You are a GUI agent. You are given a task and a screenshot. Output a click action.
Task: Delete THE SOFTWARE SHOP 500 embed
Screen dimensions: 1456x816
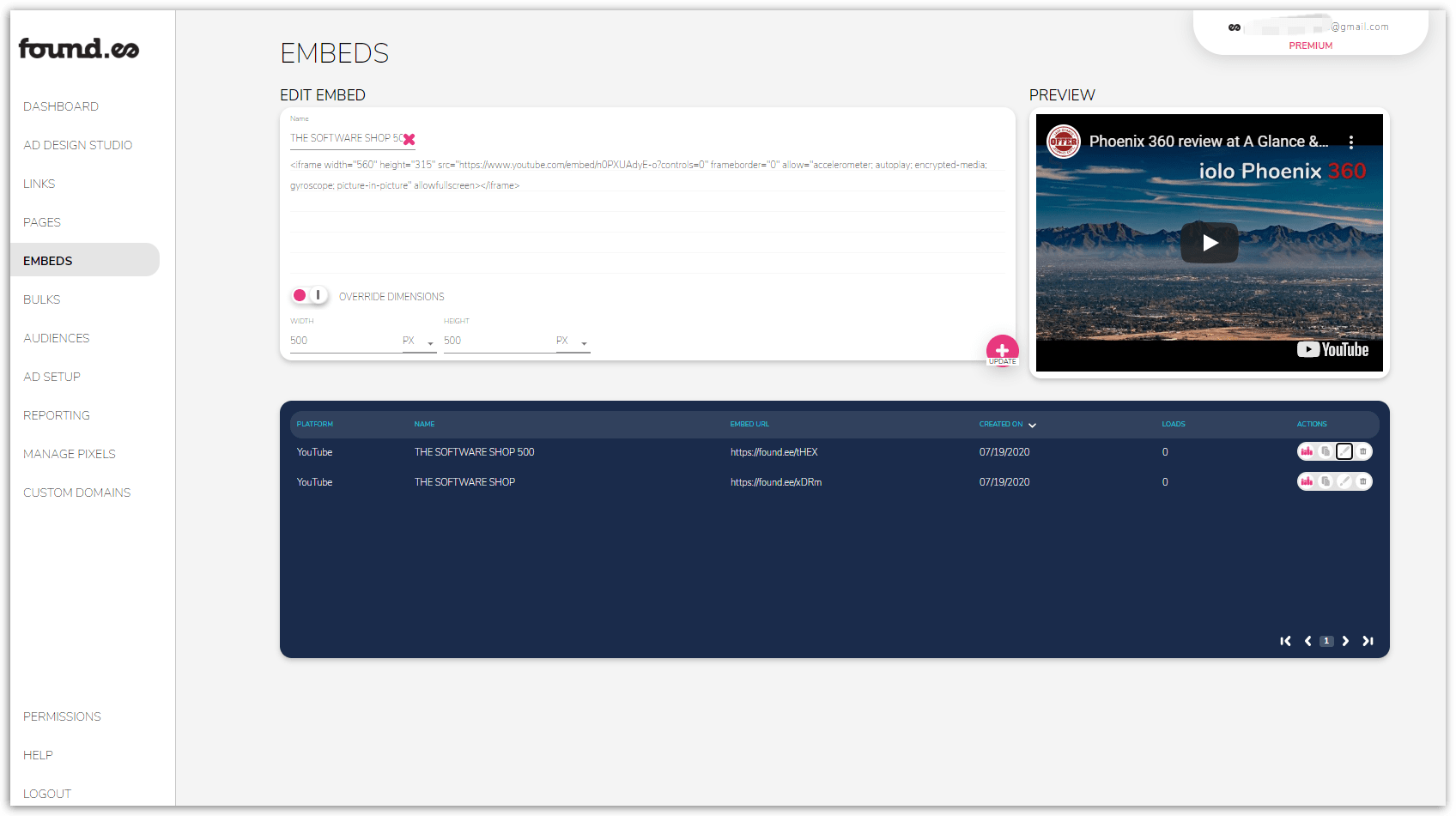tap(1363, 451)
